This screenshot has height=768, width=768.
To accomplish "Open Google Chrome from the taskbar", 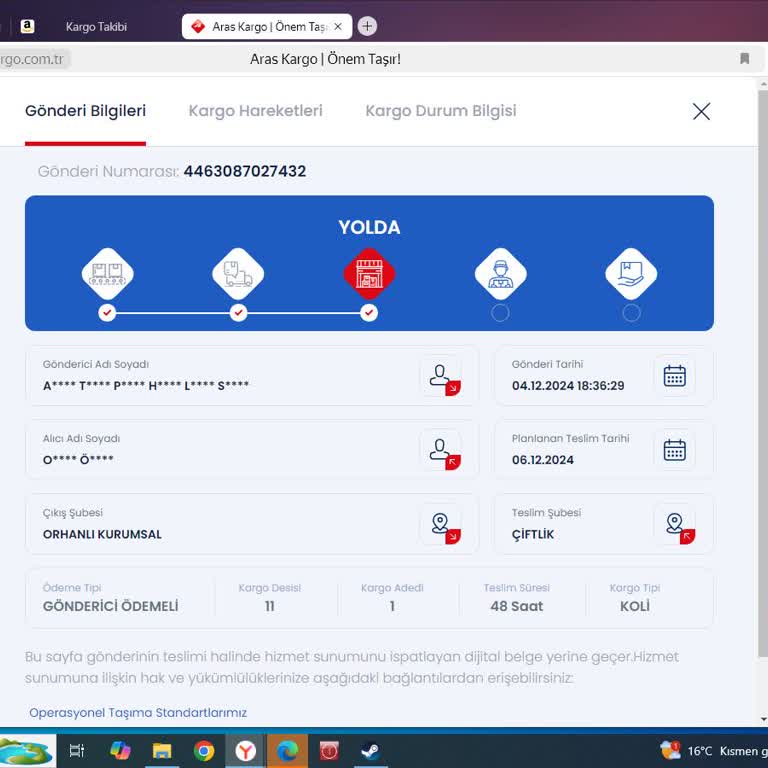I will (x=204, y=751).
